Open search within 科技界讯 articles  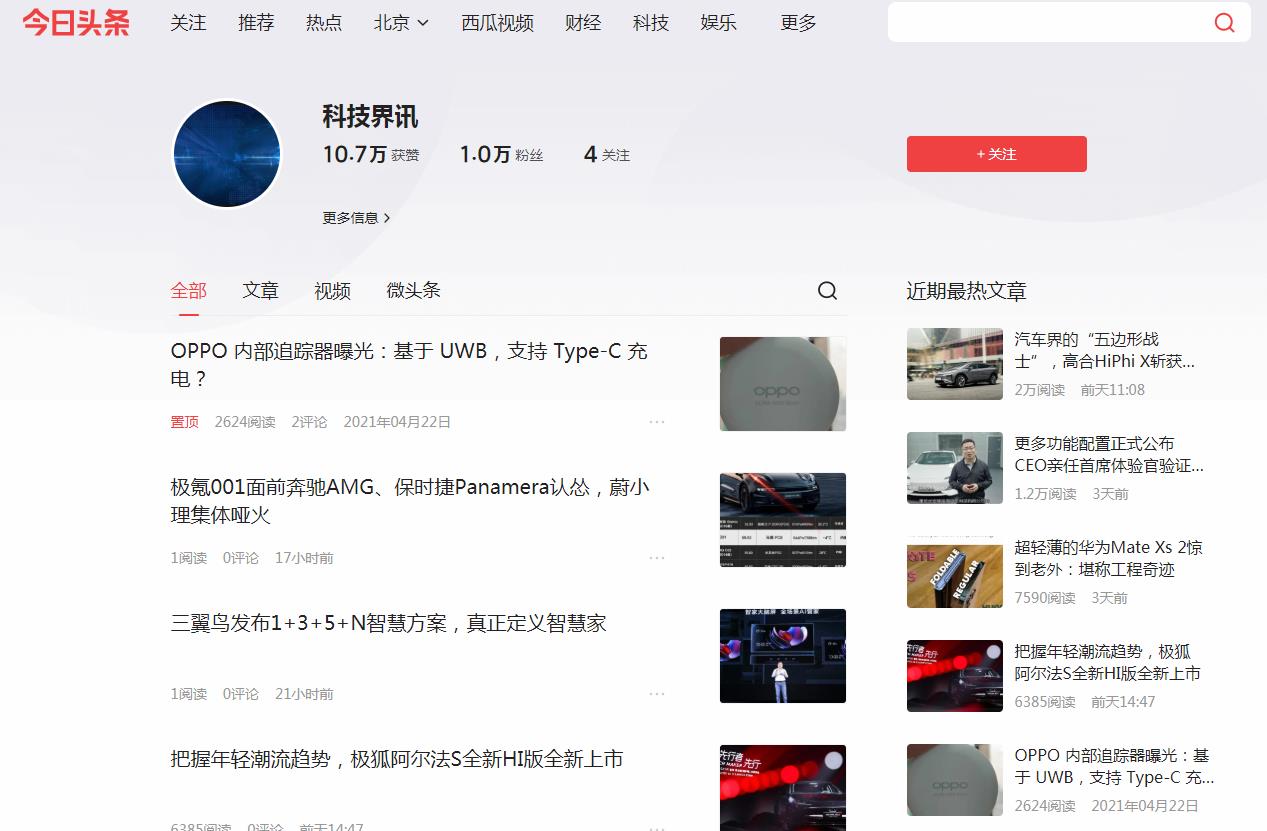[827, 290]
